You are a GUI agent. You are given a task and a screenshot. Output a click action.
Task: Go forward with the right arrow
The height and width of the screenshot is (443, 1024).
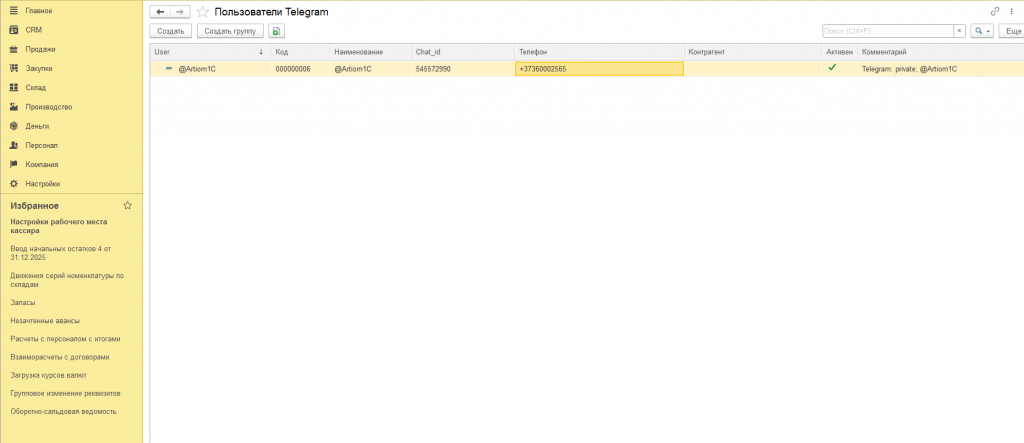coord(180,12)
